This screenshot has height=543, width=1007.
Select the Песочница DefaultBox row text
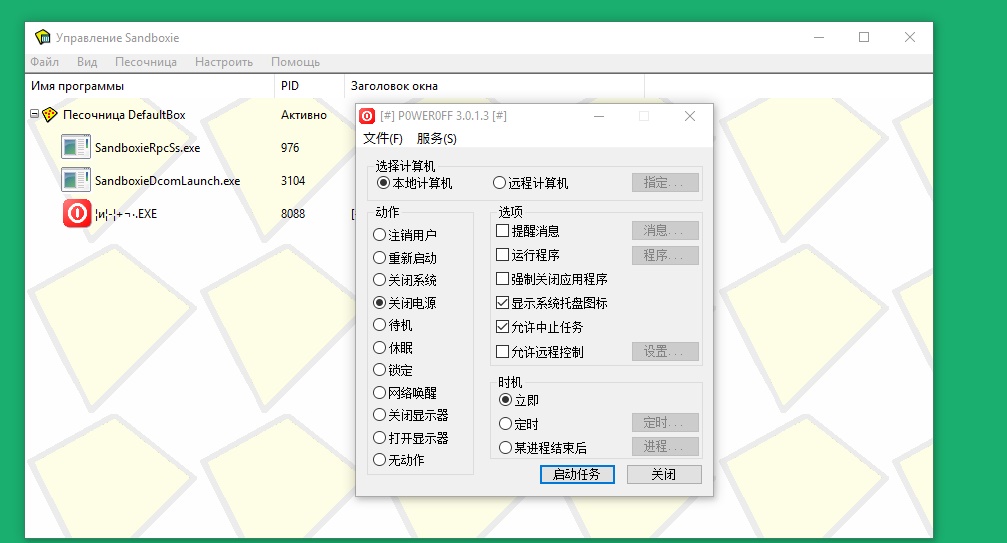click(x=124, y=115)
